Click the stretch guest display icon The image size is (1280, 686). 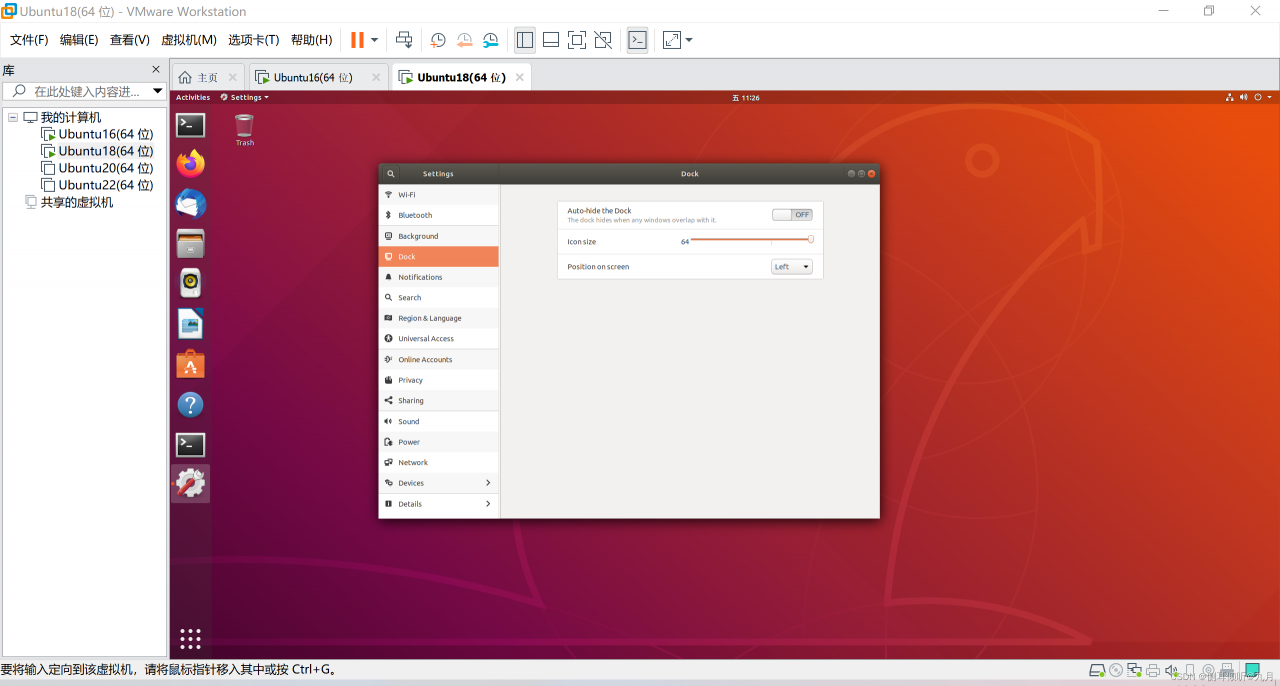(x=672, y=40)
